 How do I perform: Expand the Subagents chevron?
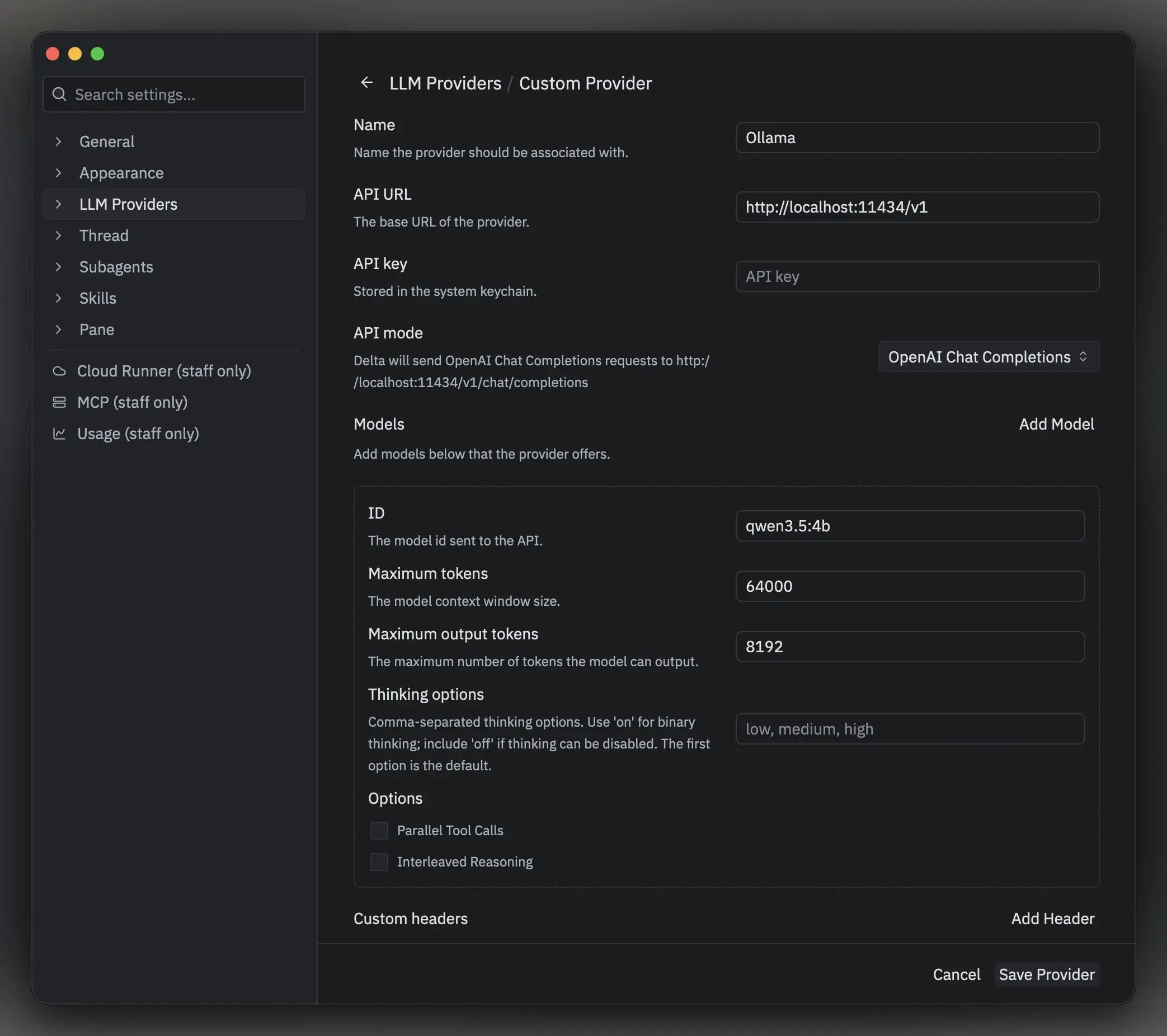58,267
